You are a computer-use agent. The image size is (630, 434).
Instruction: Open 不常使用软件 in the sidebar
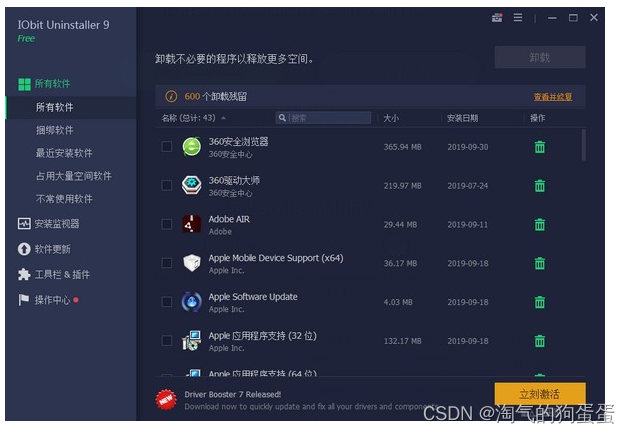(x=64, y=199)
